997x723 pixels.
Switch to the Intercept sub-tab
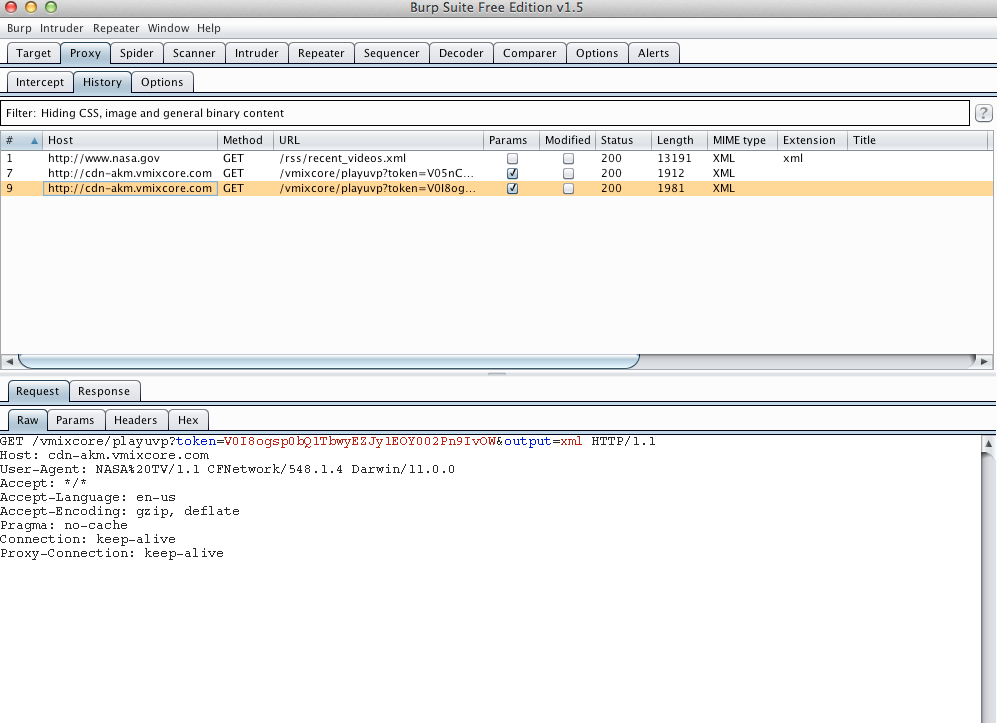coord(40,82)
